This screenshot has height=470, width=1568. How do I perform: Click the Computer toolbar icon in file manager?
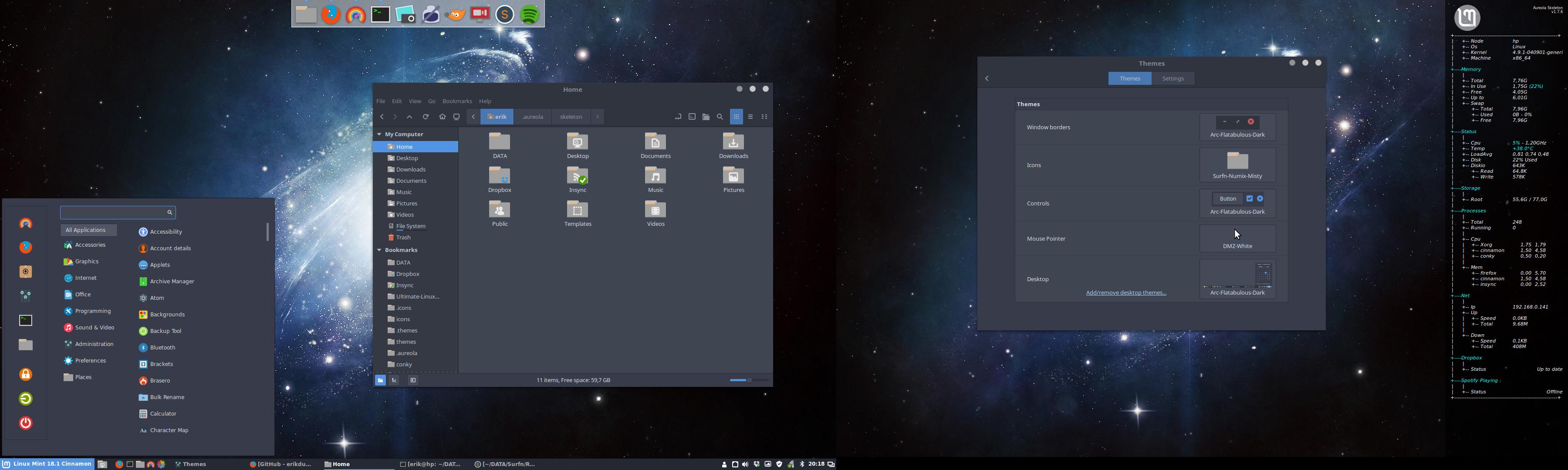456,117
